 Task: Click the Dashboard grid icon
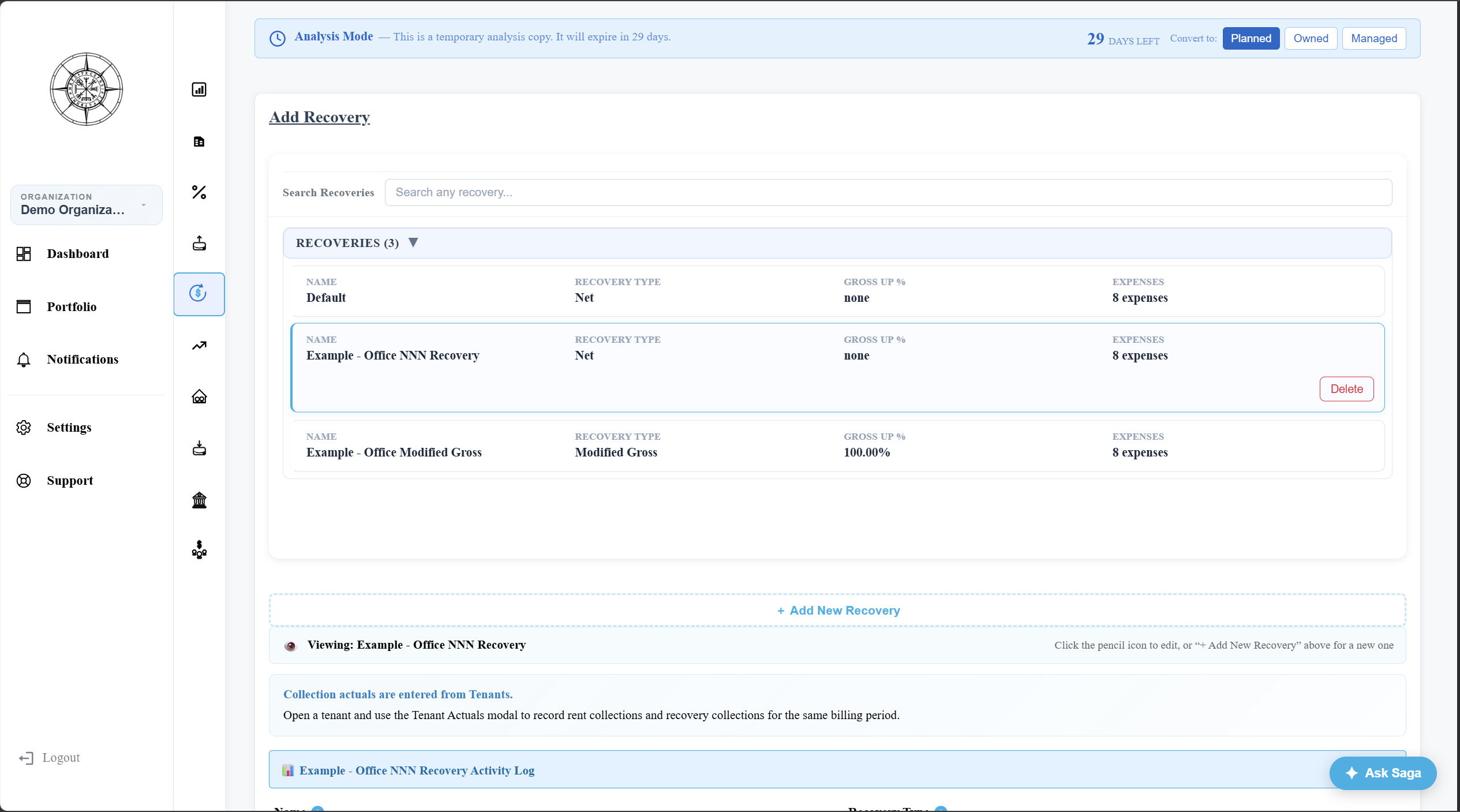(x=24, y=254)
